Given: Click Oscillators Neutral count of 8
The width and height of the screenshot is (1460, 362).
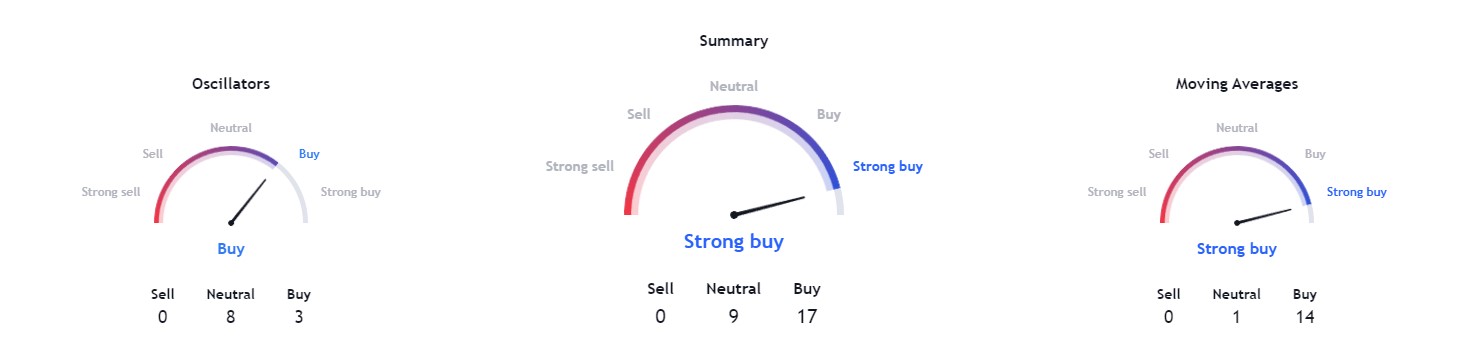Looking at the screenshot, I should [231, 317].
